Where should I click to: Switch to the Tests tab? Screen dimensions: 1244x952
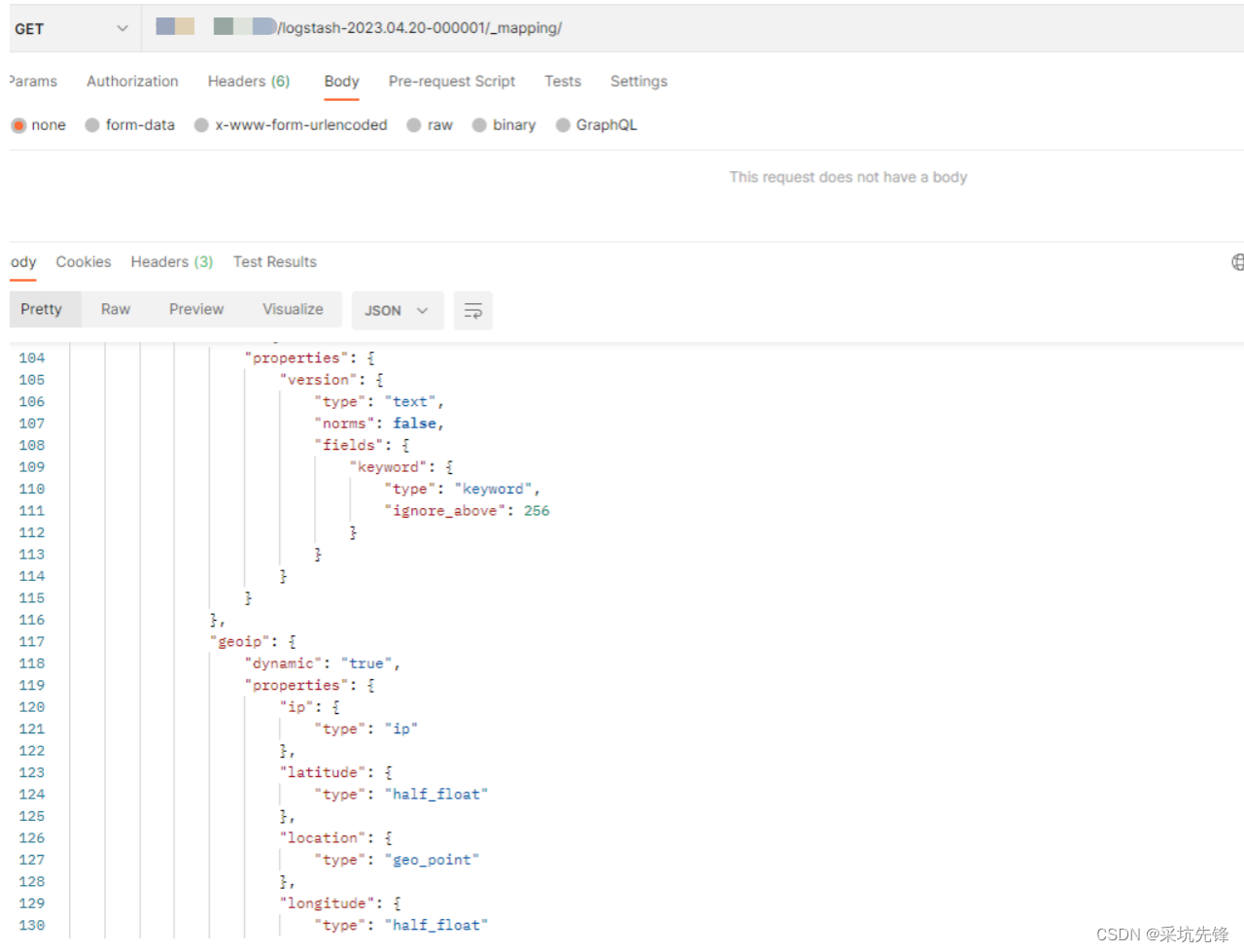point(563,82)
